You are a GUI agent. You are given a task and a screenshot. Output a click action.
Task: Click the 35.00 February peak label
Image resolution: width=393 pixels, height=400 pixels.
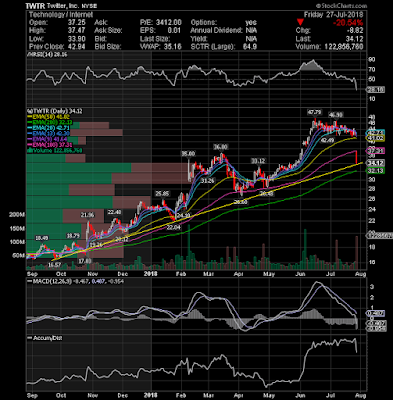pyautogui.click(x=188, y=154)
